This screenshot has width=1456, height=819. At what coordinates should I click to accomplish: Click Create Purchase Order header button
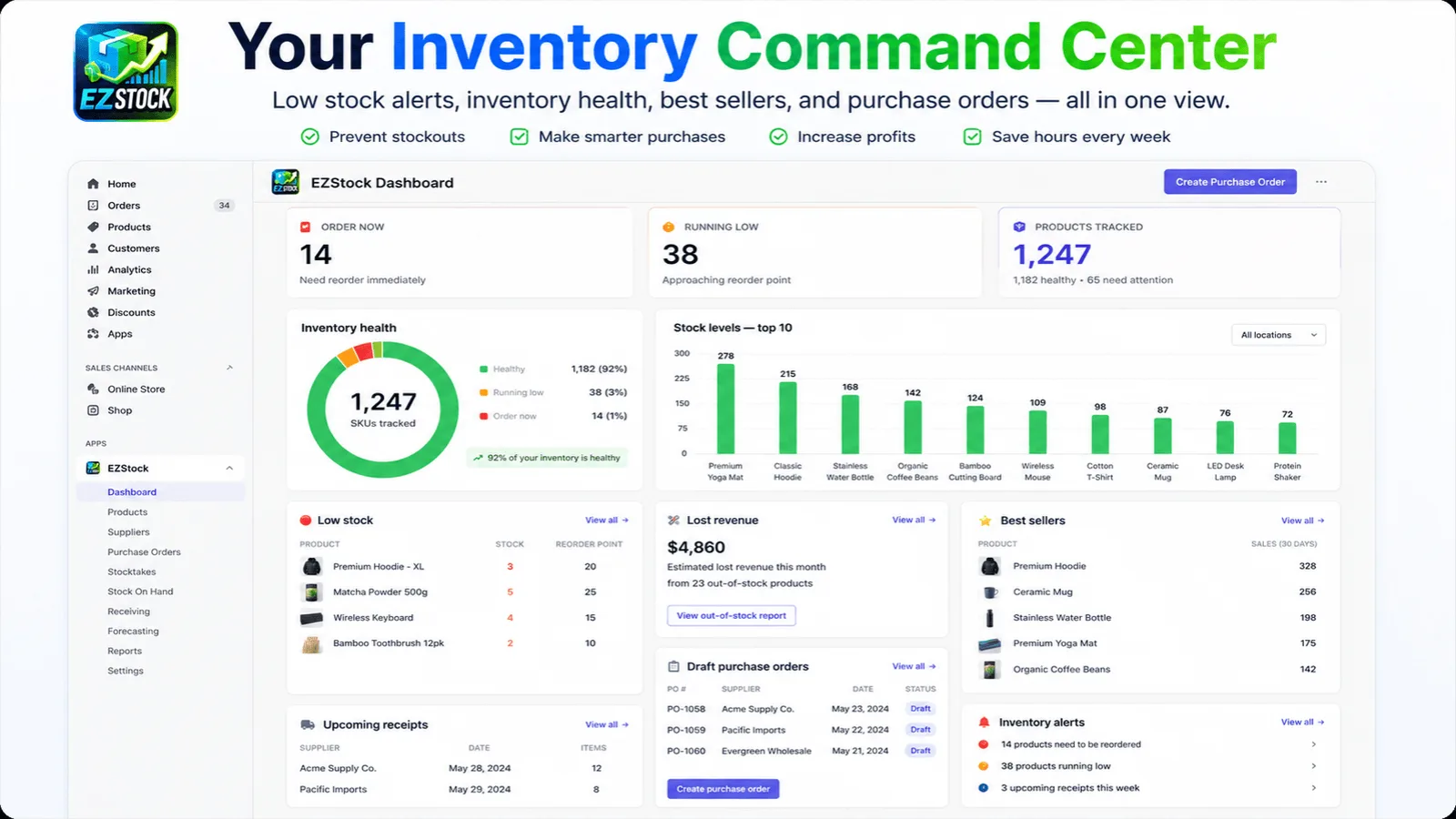(1230, 182)
